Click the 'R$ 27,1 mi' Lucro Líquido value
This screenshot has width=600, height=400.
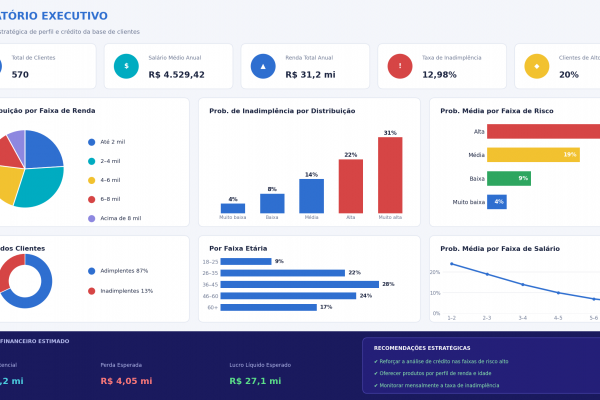[255, 381]
